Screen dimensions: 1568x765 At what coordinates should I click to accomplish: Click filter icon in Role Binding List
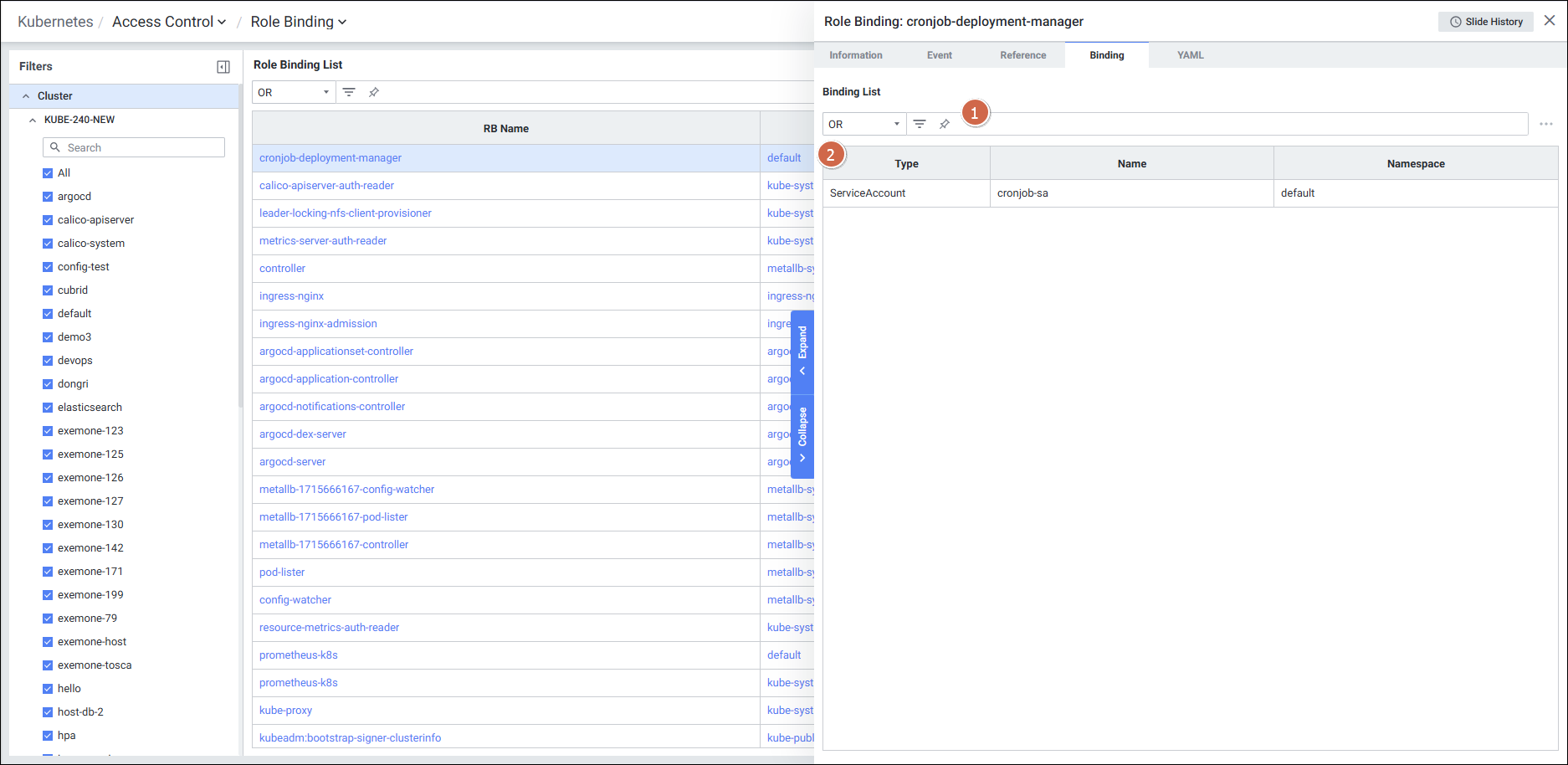[349, 92]
